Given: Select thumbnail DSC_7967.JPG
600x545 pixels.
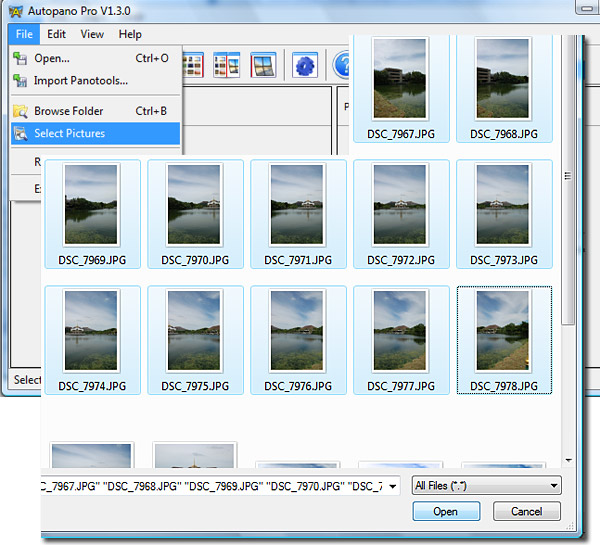Looking at the screenshot, I should pyautogui.click(x=401, y=89).
